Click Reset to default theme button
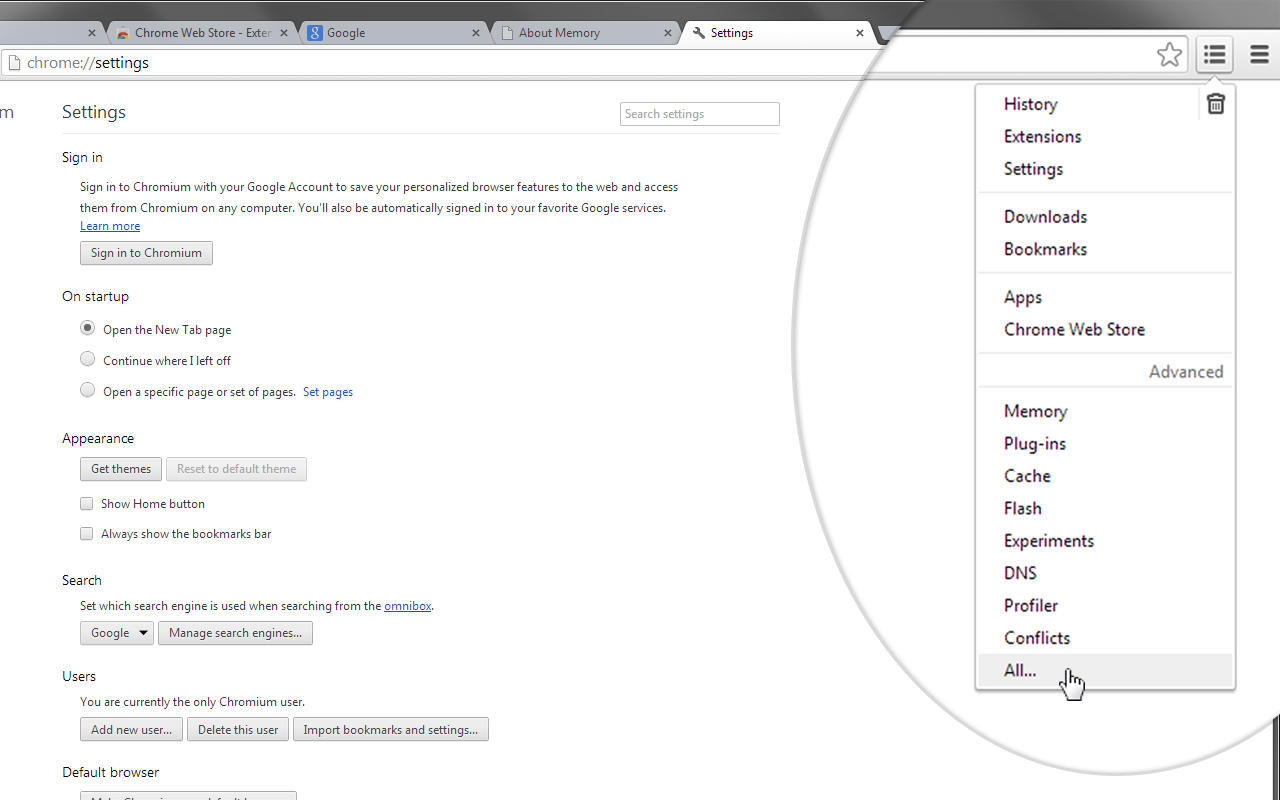 236,469
